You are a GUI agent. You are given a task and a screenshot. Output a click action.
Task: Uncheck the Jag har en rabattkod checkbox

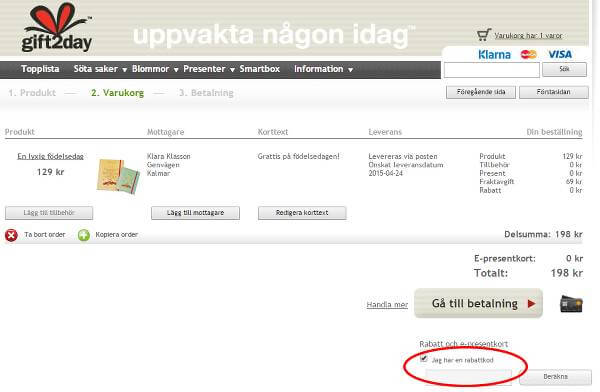[x=424, y=359]
